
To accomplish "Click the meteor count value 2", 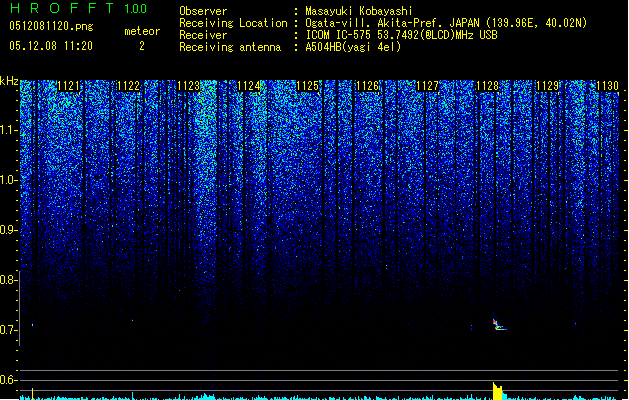I will (x=142, y=46).
